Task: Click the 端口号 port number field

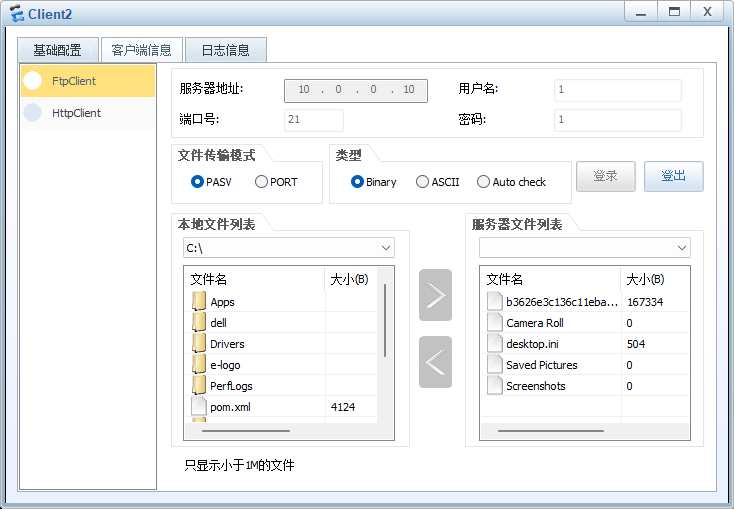Action: (x=314, y=120)
